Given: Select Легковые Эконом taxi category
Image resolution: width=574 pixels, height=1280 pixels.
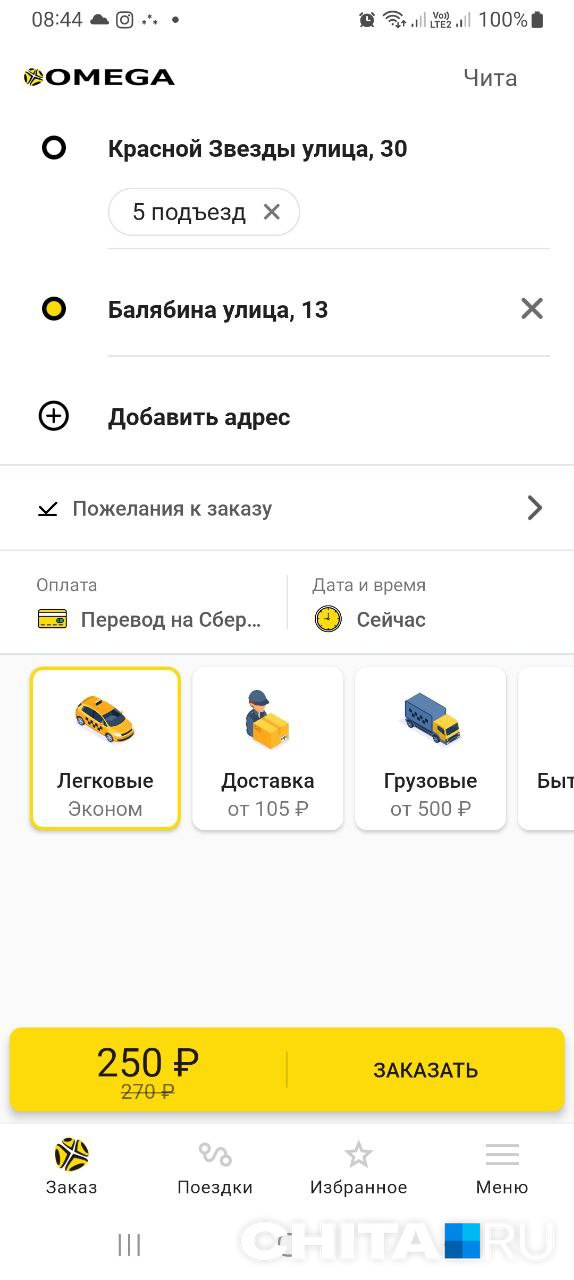Looking at the screenshot, I should [x=105, y=748].
